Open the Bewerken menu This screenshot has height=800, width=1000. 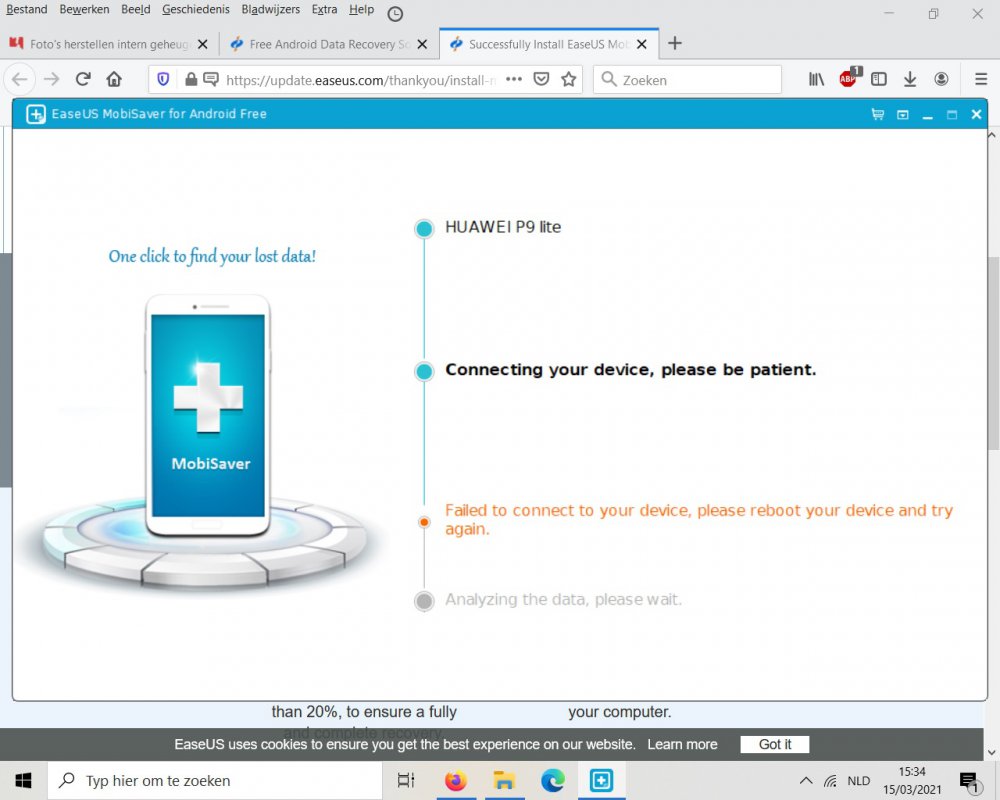coord(84,10)
